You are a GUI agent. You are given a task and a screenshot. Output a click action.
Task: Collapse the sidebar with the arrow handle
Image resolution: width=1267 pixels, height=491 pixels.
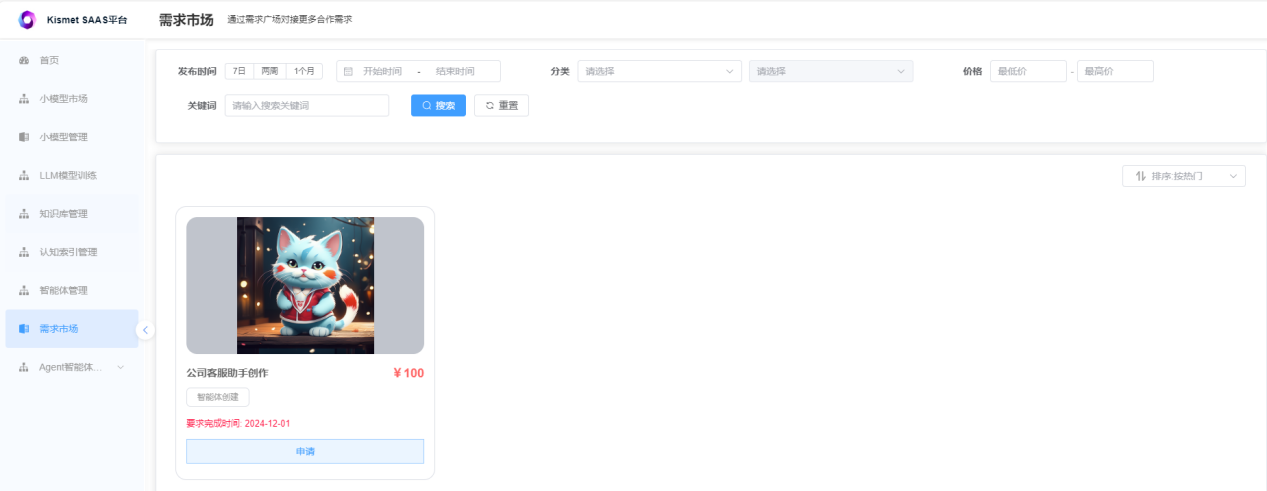coord(145,330)
